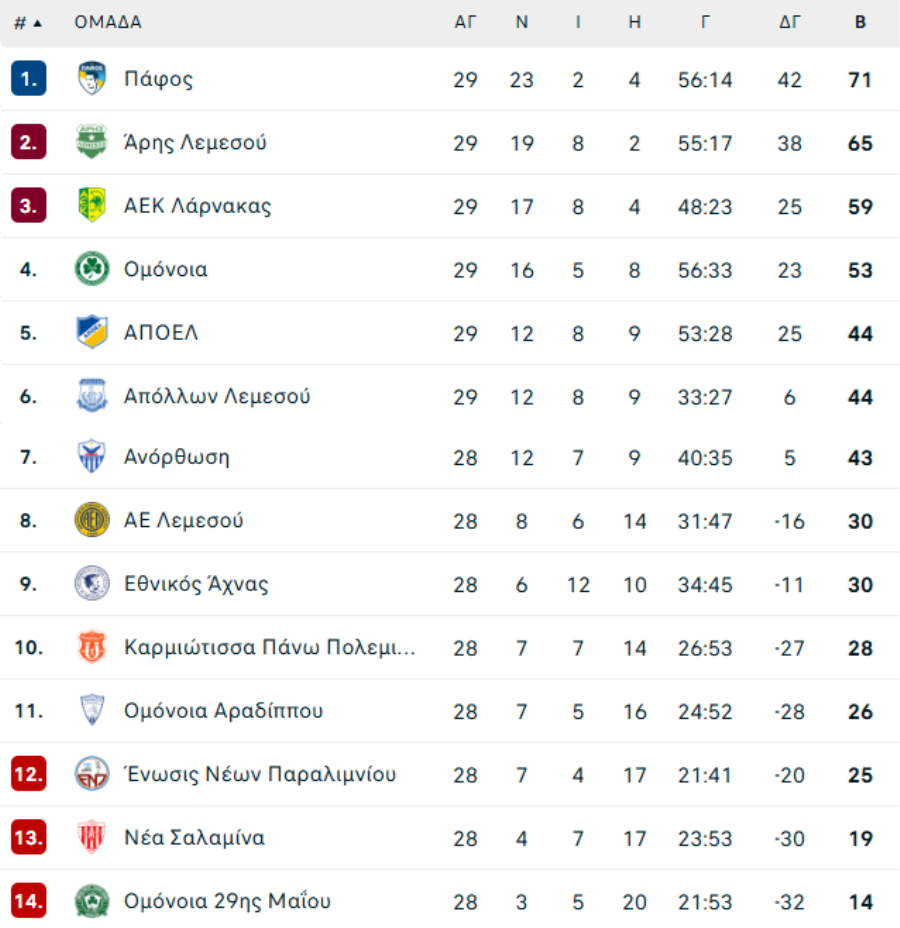This screenshot has width=900, height=928.
Task: Sort by the Β points column header
Action: point(860,22)
